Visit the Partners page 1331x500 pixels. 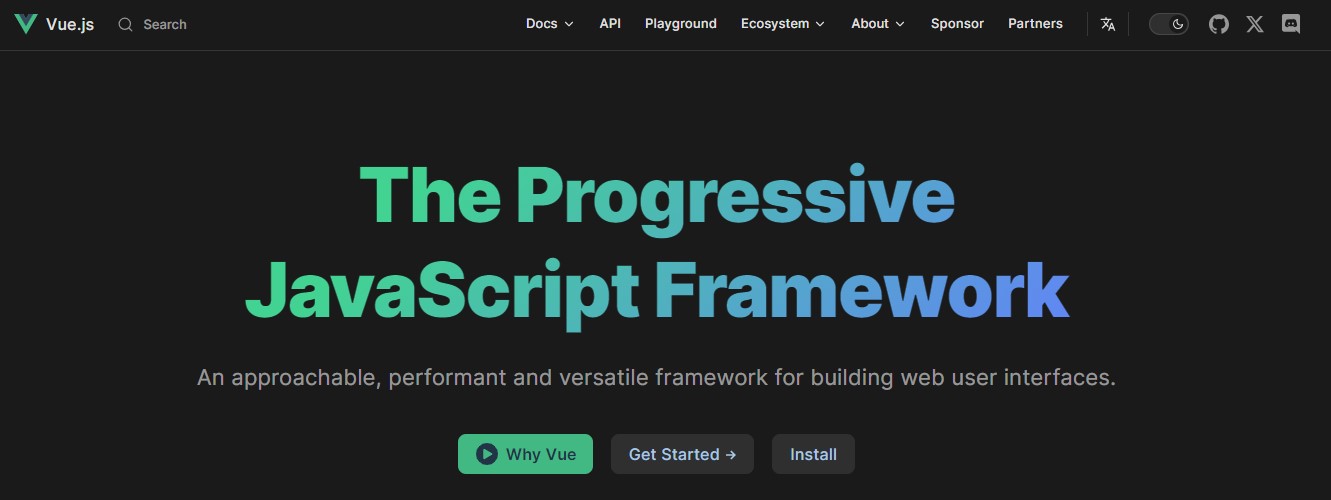tap(1035, 24)
